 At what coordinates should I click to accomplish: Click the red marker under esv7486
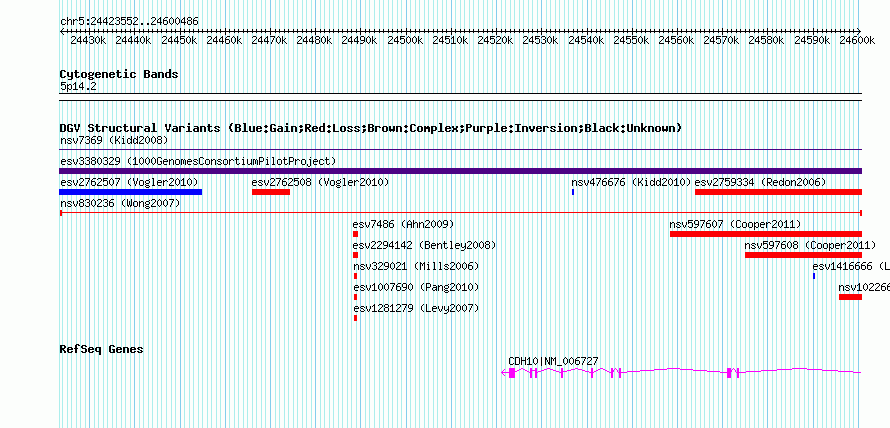point(355,234)
